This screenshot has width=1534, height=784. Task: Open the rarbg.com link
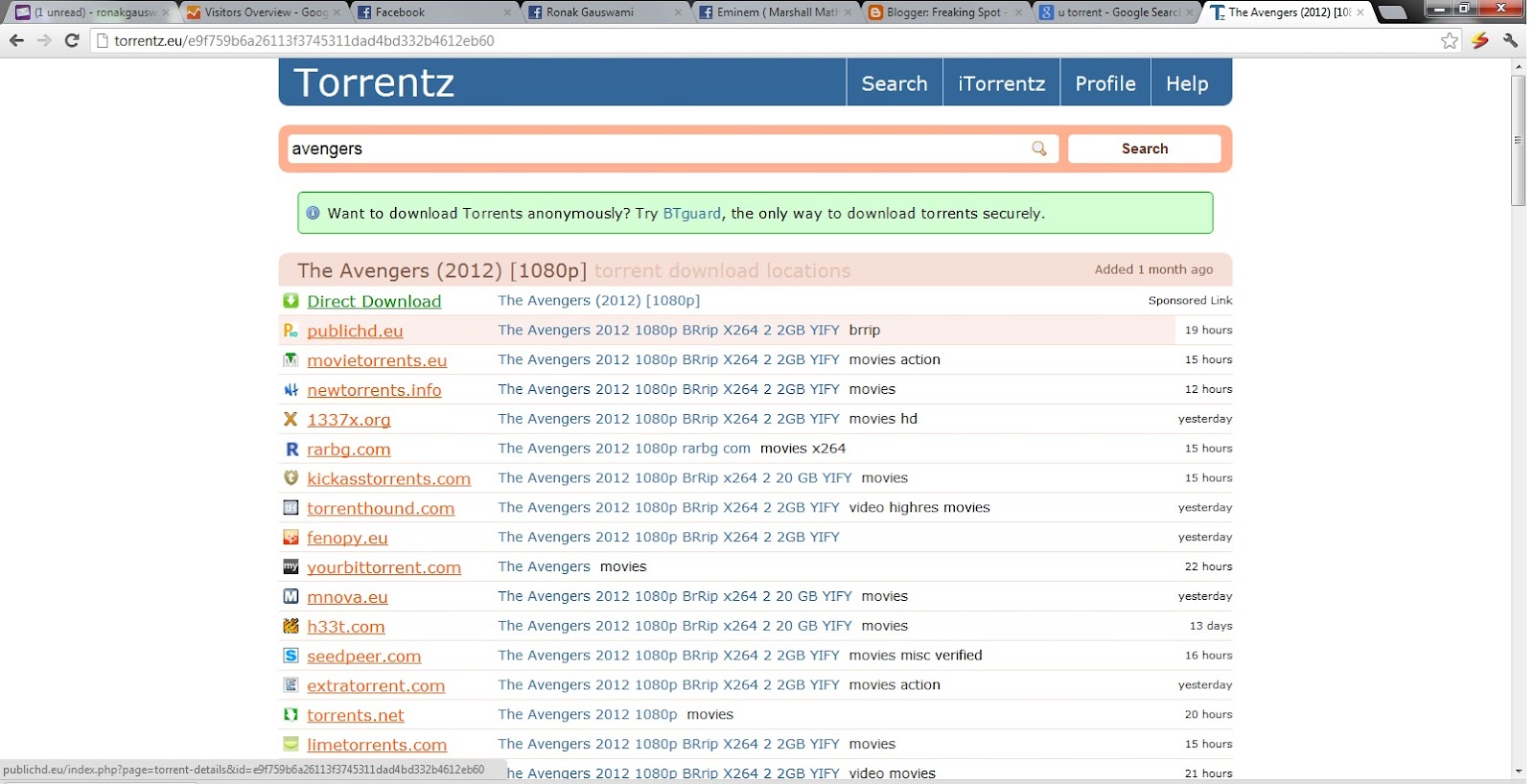point(349,450)
